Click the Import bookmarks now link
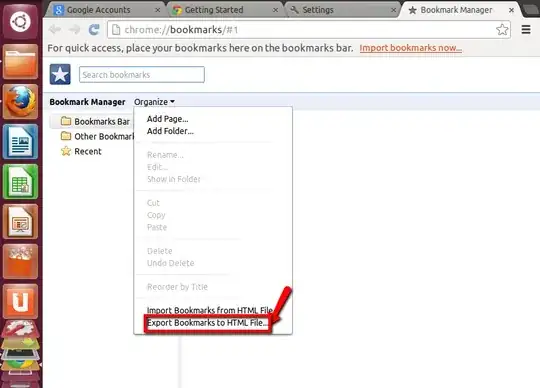The height and width of the screenshot is (388, 540). click(x=411, y=48)
